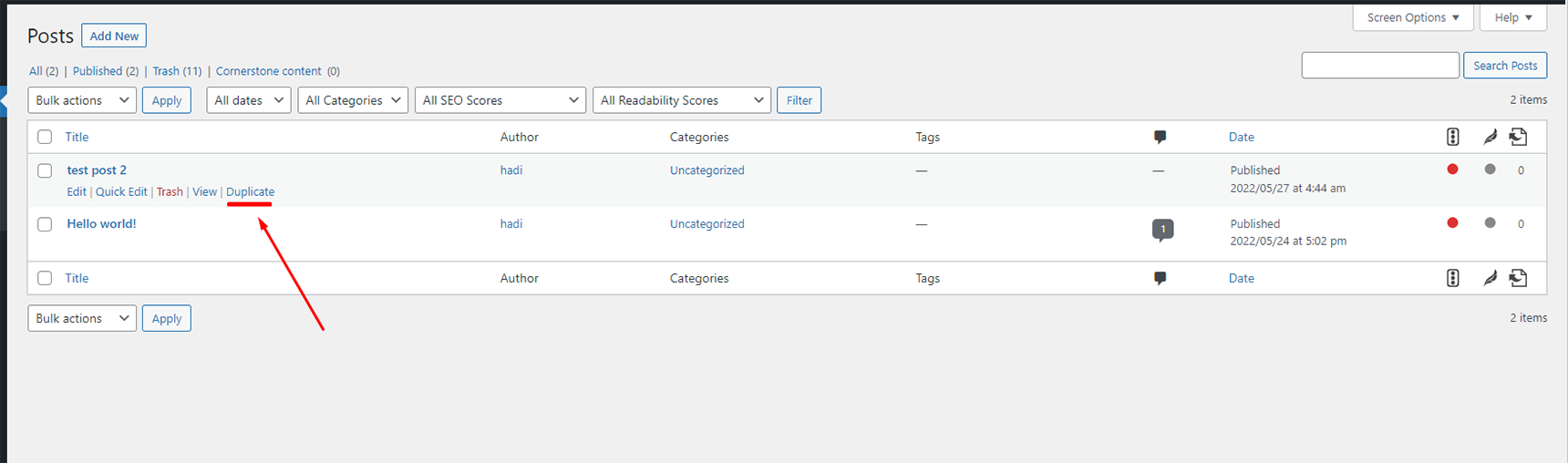The height and width of the screenshot is (463, 1568).
Task: Sort by Date in table header
Action: pos(1242,137)
